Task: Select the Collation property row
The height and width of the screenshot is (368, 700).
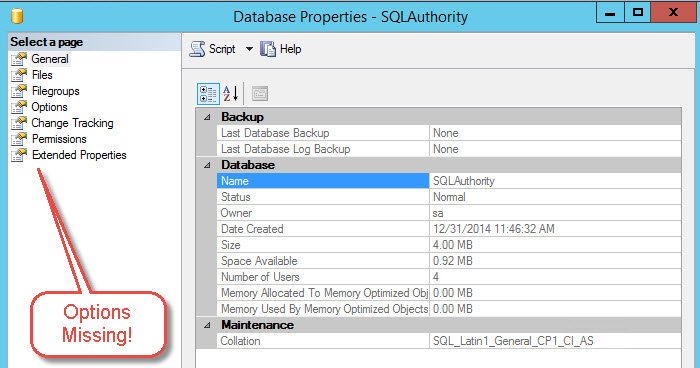Action: click(449, 341)
